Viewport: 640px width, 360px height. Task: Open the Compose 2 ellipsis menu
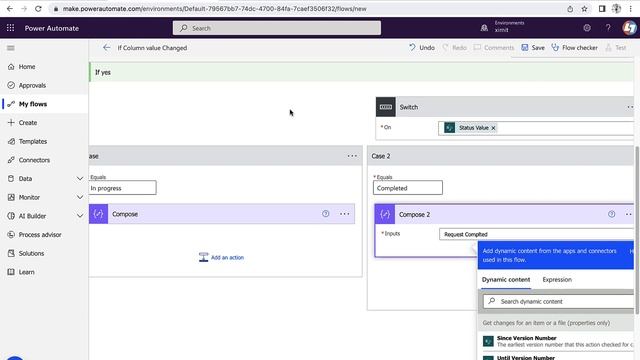[629, 214]
